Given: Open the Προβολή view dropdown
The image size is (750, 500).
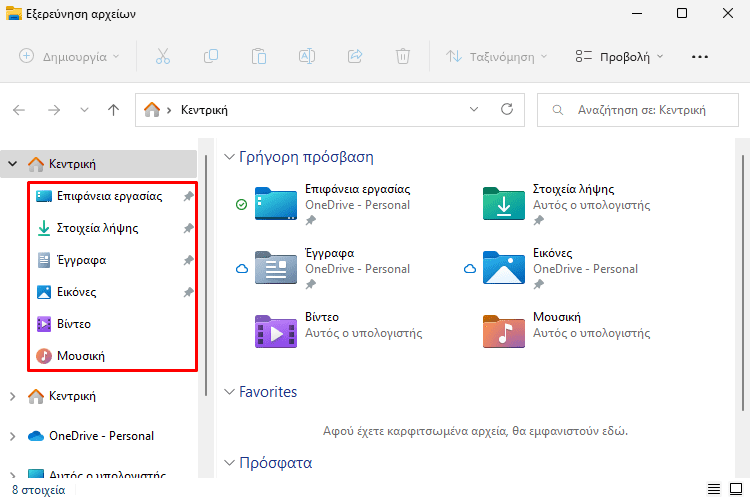Looking at the screenshot, I should (x=619, y=56).
